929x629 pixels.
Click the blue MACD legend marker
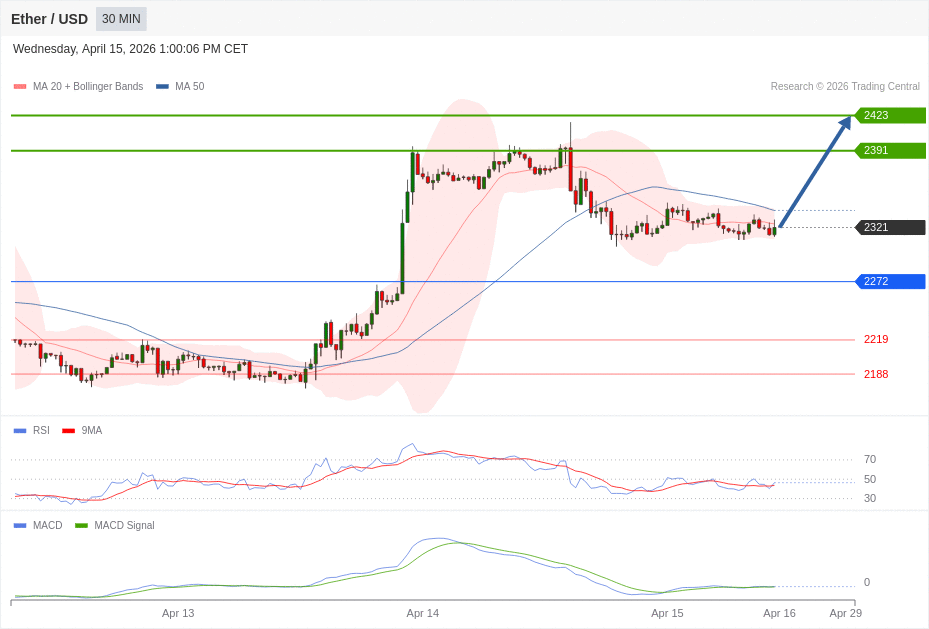20,526
